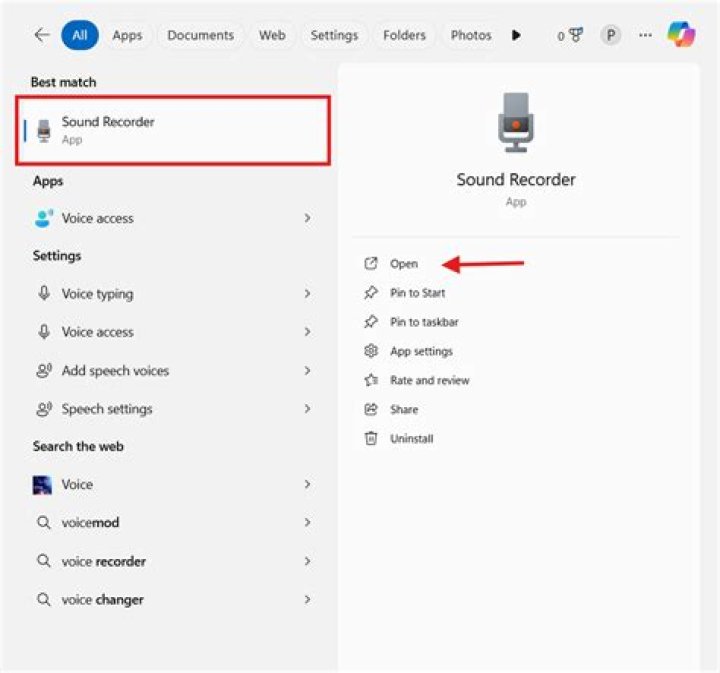This screenshot has width=720, height=673.
Task: Click the Open launch icon
Action: (371, 264)
